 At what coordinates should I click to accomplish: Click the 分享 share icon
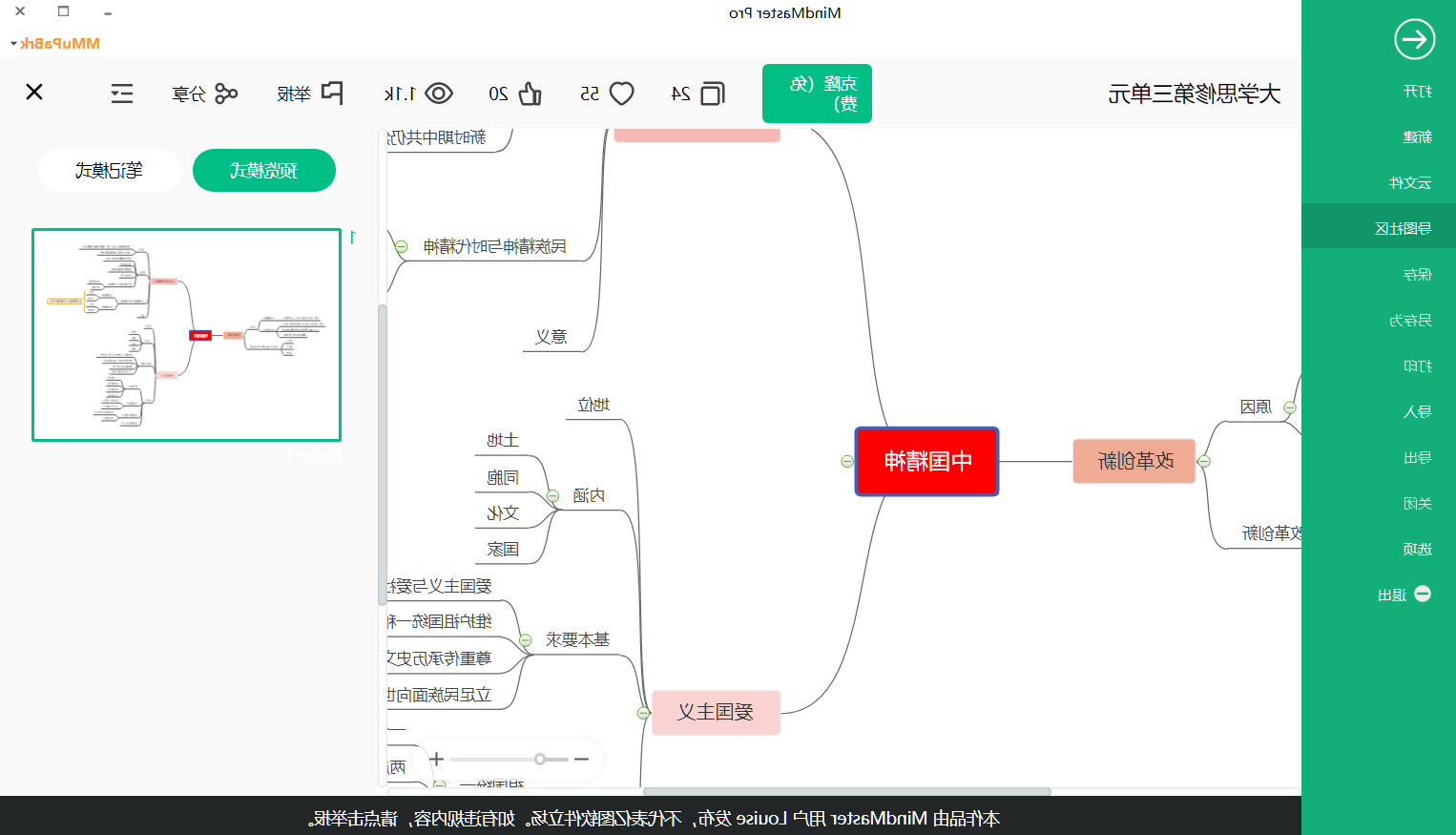[226, 94]
